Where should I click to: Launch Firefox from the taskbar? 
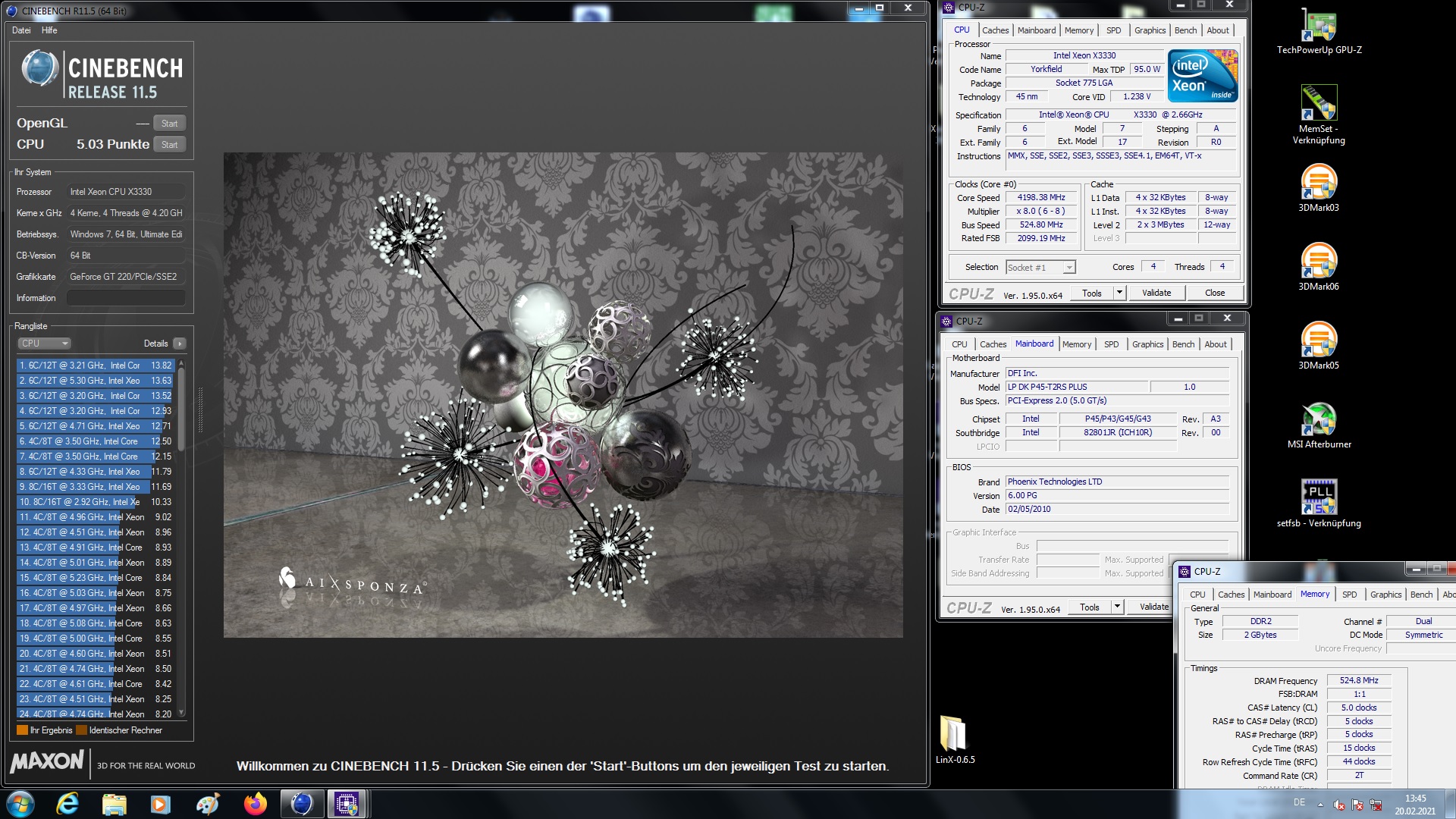point(255,804)
